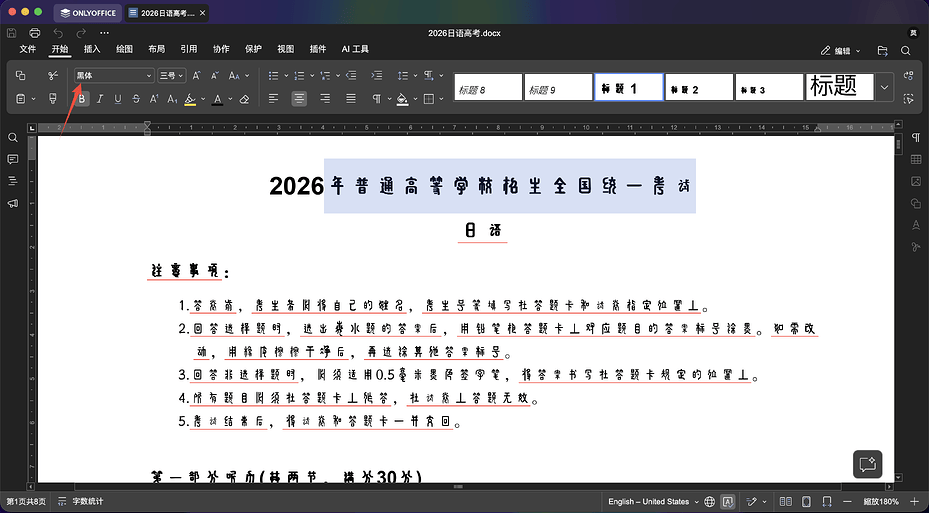Open the font name dropdown showing 黑体
Image resolution: width=929 pixels, height=513 pixels.
point(114,75)
